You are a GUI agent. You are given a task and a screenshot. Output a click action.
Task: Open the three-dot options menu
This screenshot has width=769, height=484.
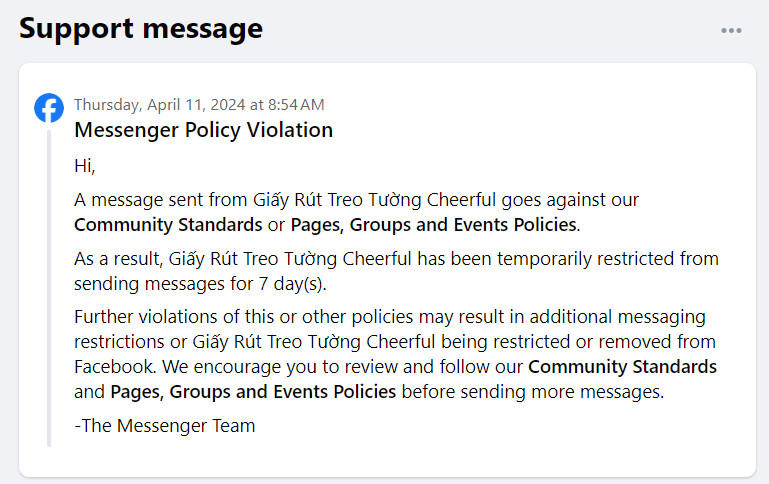click(x=731, y=30)
